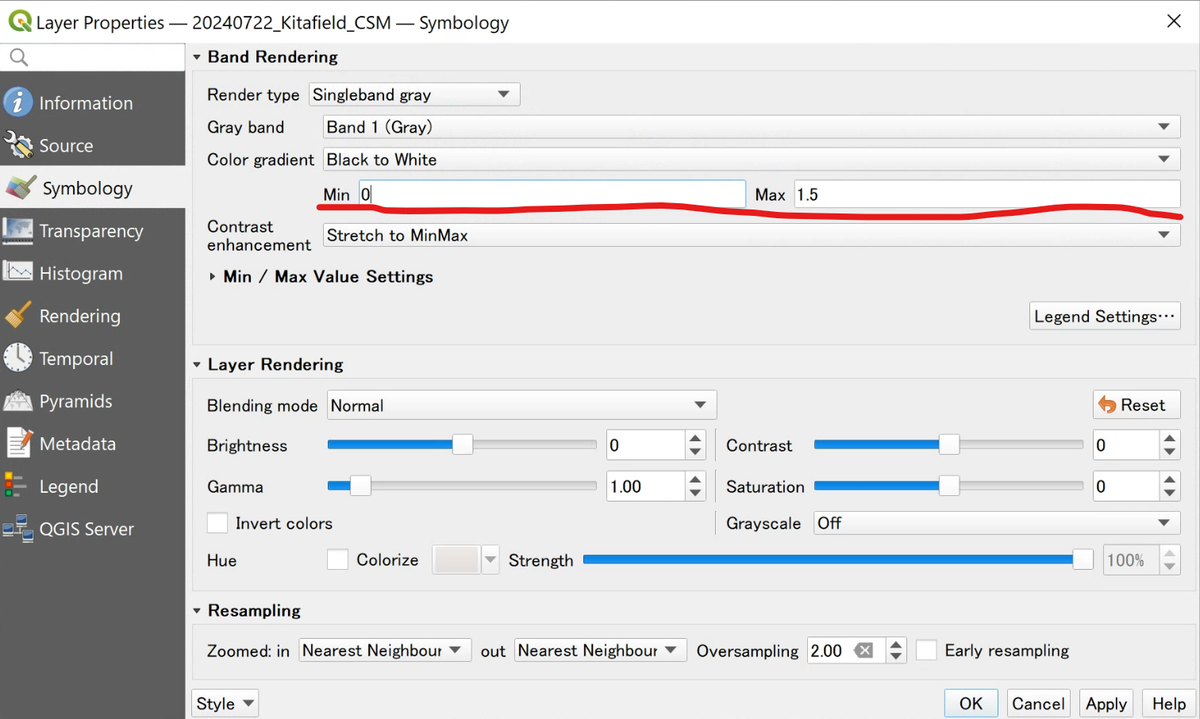Viewport: 1200px width, 719px height.
Task: Click the Saturation slider handle
Action: click(949, 487)
